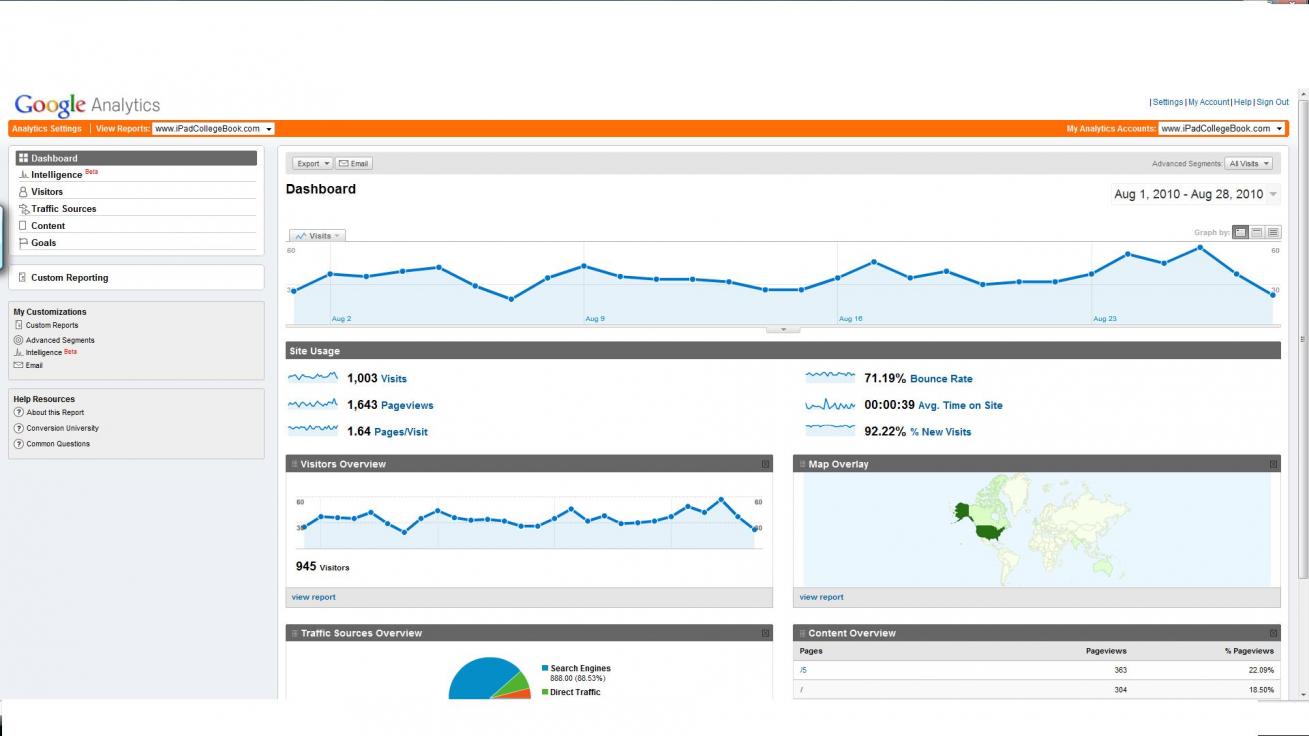This screenshot has width=1309, height=736.
Task: Open the Advanced Segments All Visits dropdown
Action: 1249,163
